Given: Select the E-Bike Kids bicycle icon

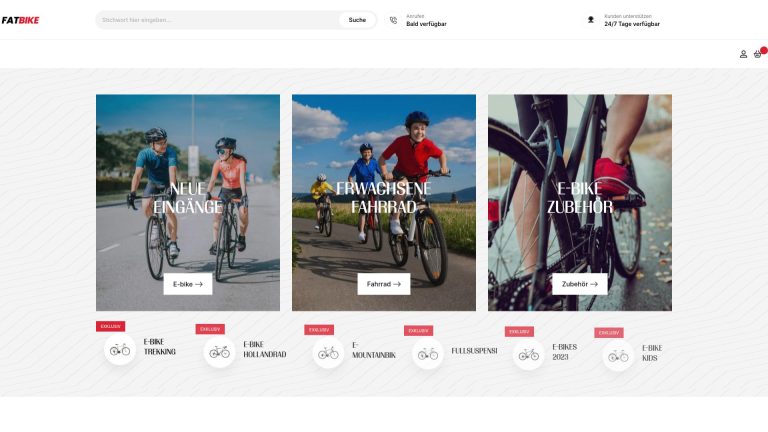Looking at the screenshot, I should coord(618,356).
